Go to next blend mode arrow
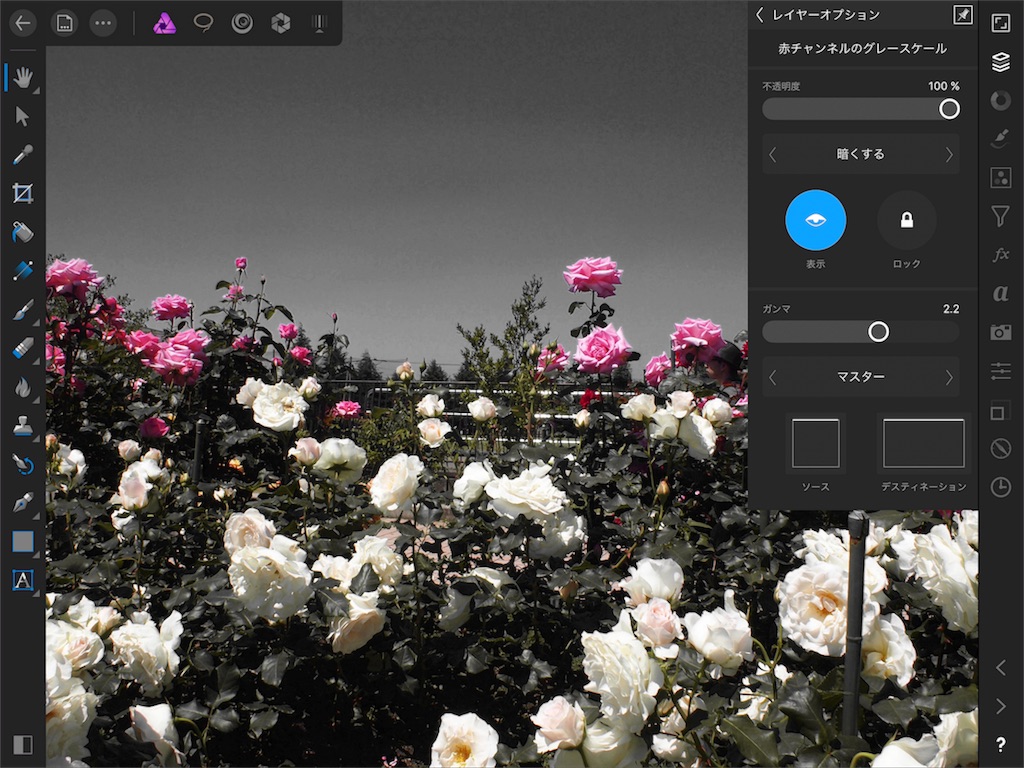The height and width of the screenshot is (768, 1024). 949,155
